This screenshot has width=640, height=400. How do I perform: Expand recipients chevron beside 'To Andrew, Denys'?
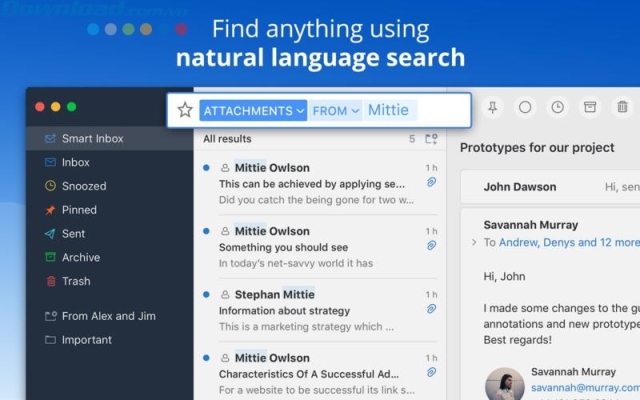[474, 242]
